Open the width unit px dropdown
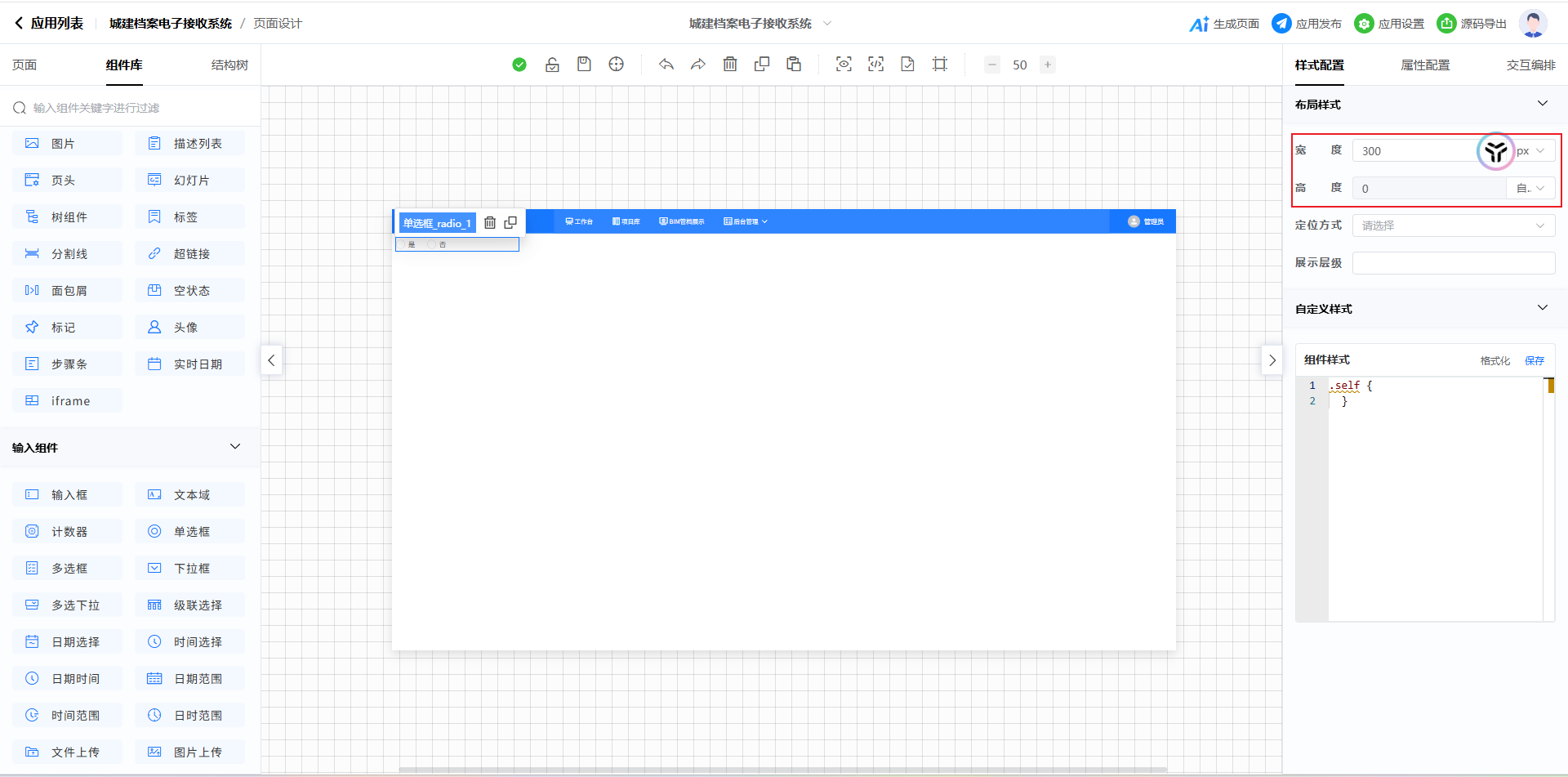Screen dimensions: 1568x777 [1530, 151]
